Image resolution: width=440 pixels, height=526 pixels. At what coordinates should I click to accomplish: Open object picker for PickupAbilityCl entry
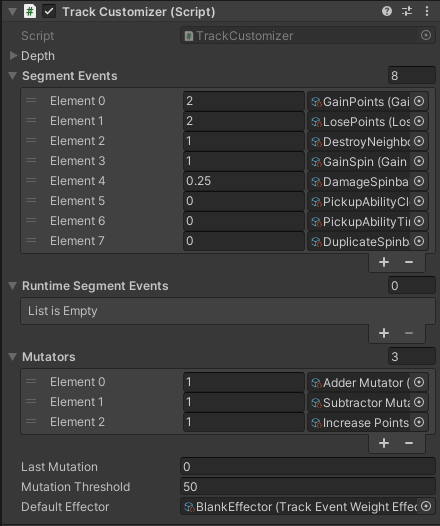click(x=419, y=201)
